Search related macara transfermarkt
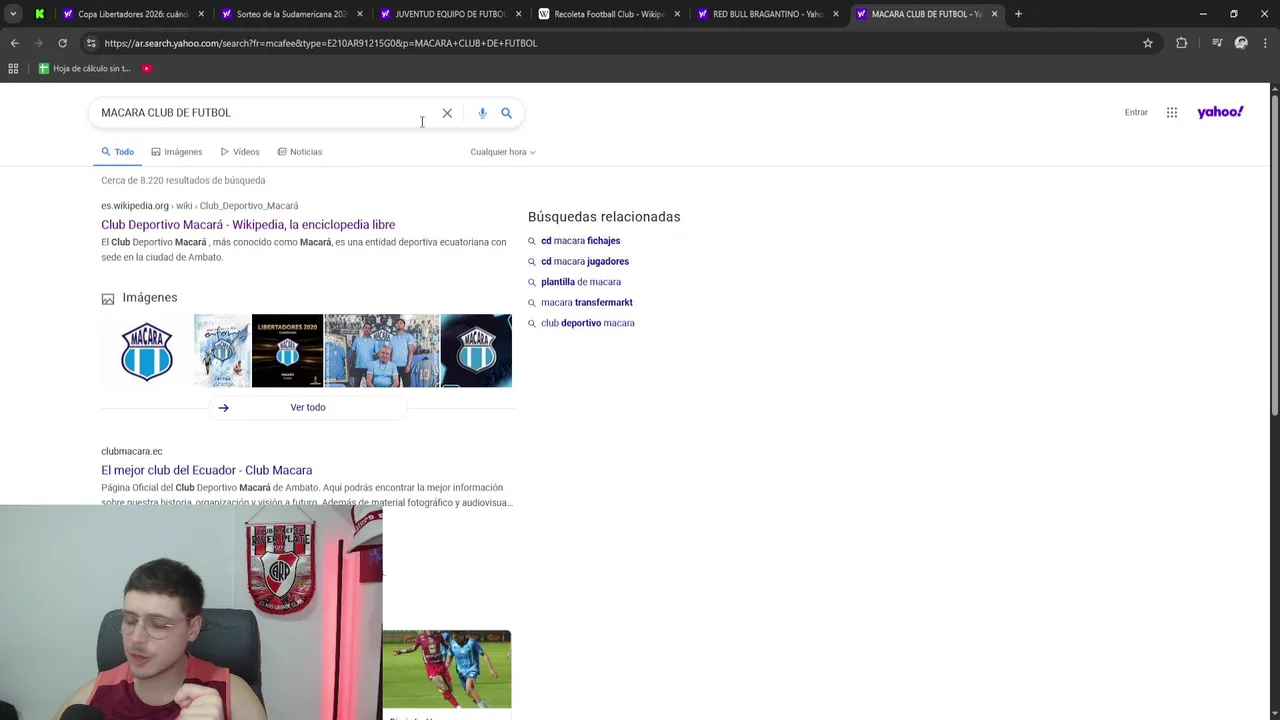The height and width of the screenshot is (720, 1280). click(587, 302)
